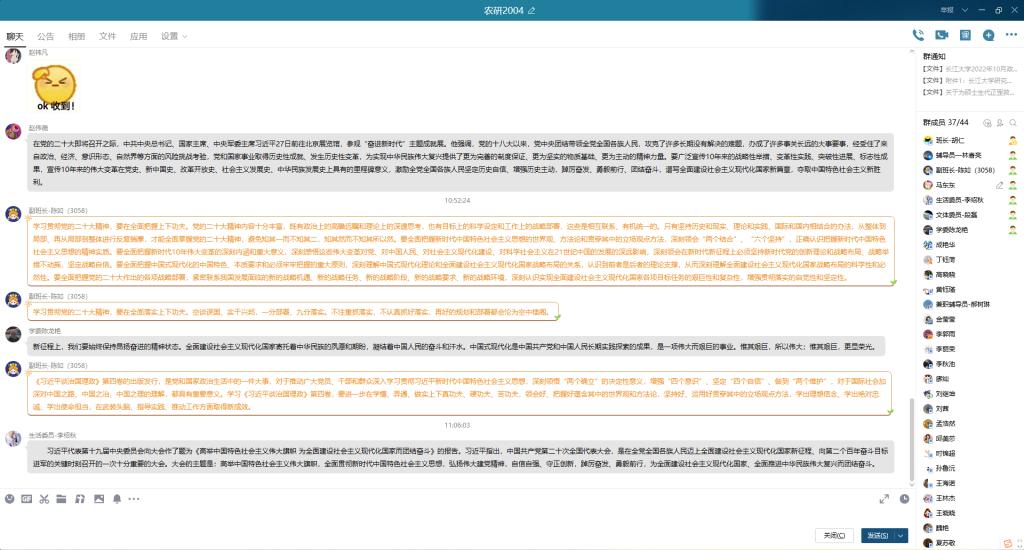This screenshot has height=550, width=1024.
Task: Open the emoji picker in the message toolbar
Action: (x=10, y=498)
